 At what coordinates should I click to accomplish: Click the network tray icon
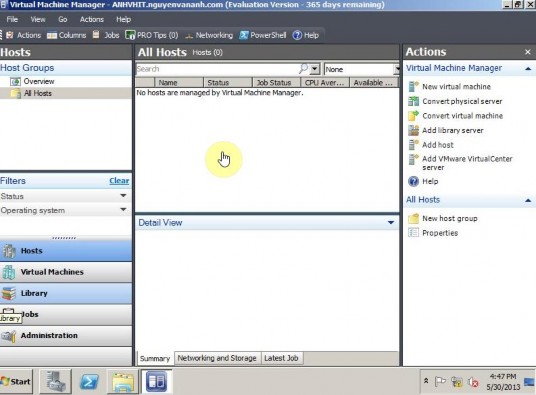[457, 382]
